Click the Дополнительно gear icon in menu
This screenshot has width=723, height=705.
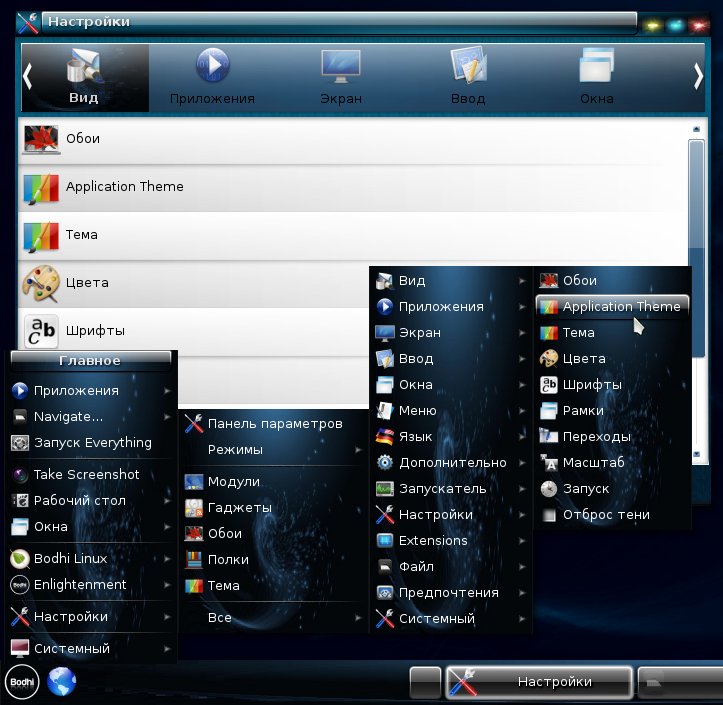click(385, 462)
